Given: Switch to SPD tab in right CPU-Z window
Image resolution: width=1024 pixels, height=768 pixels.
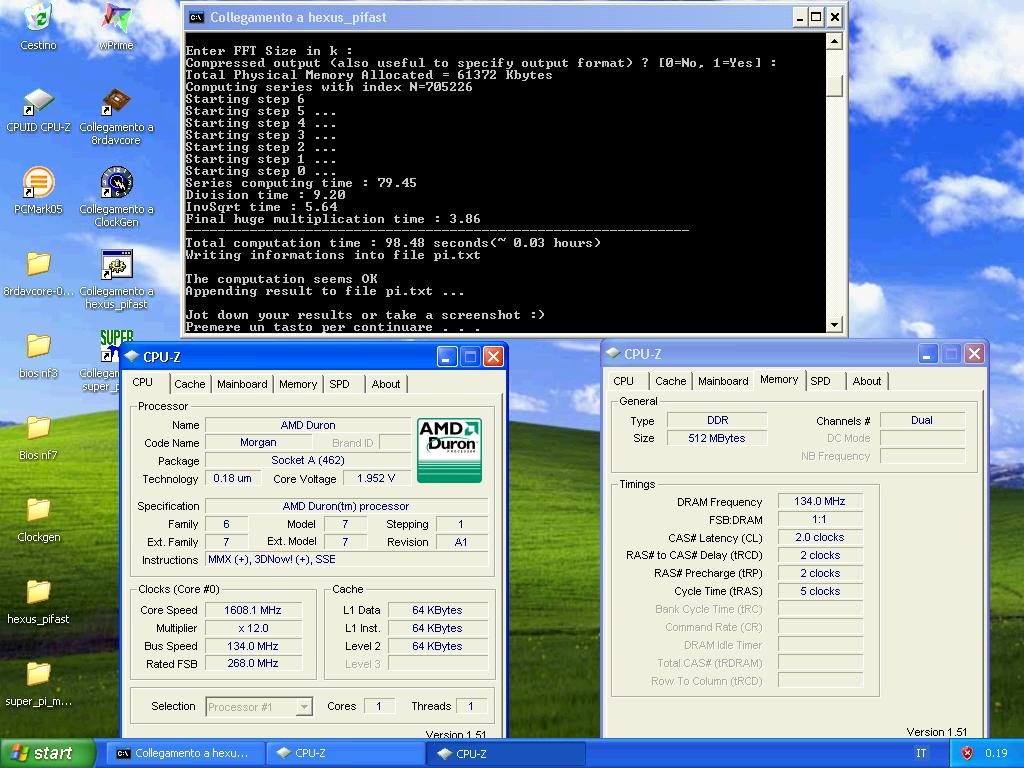Looking at the screenshot, I should [x=821, y=381].
